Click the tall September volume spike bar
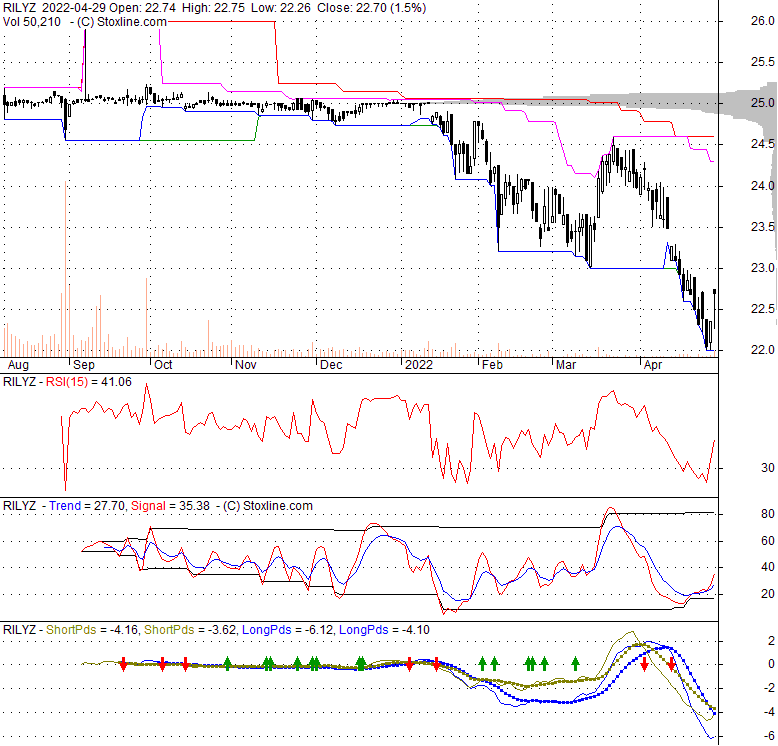 tap(65, 269)
